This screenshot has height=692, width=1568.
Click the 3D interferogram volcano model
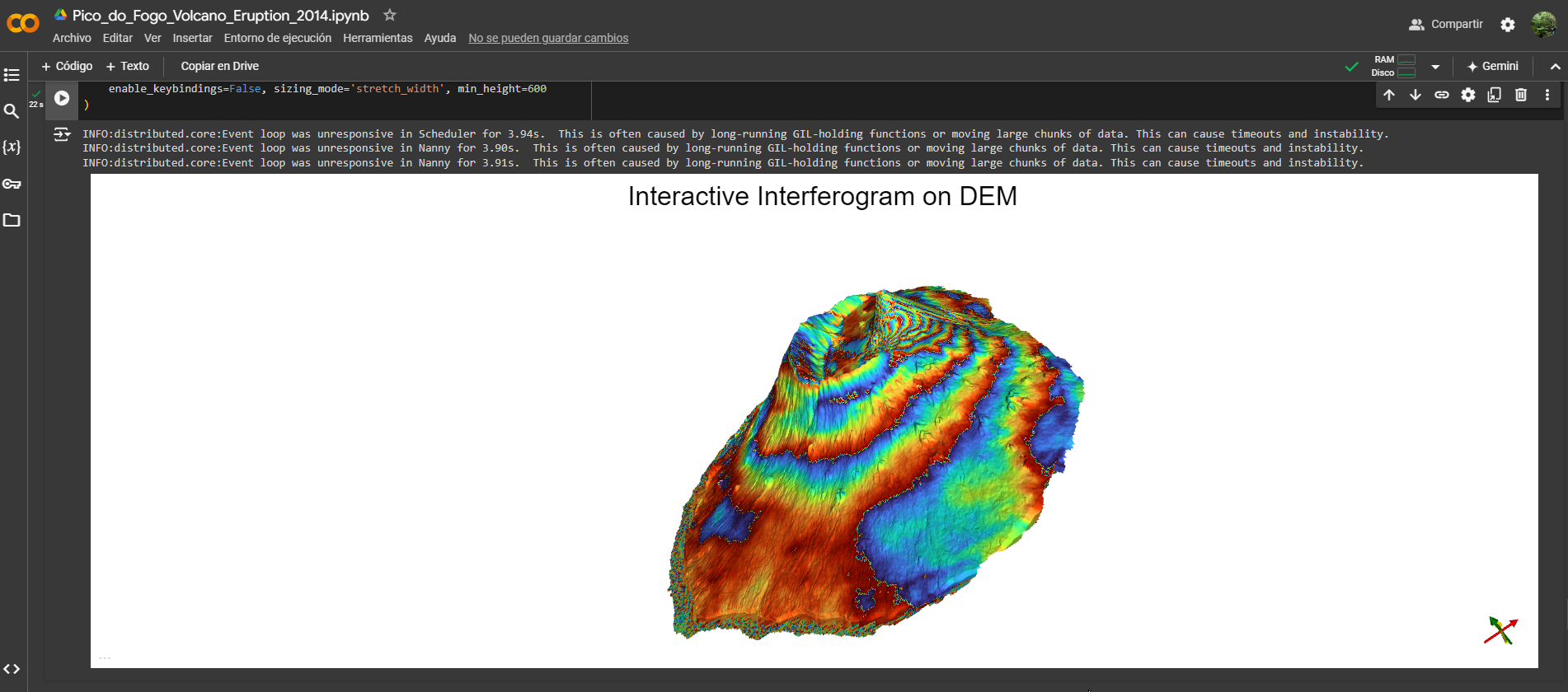tap(874, 461)
